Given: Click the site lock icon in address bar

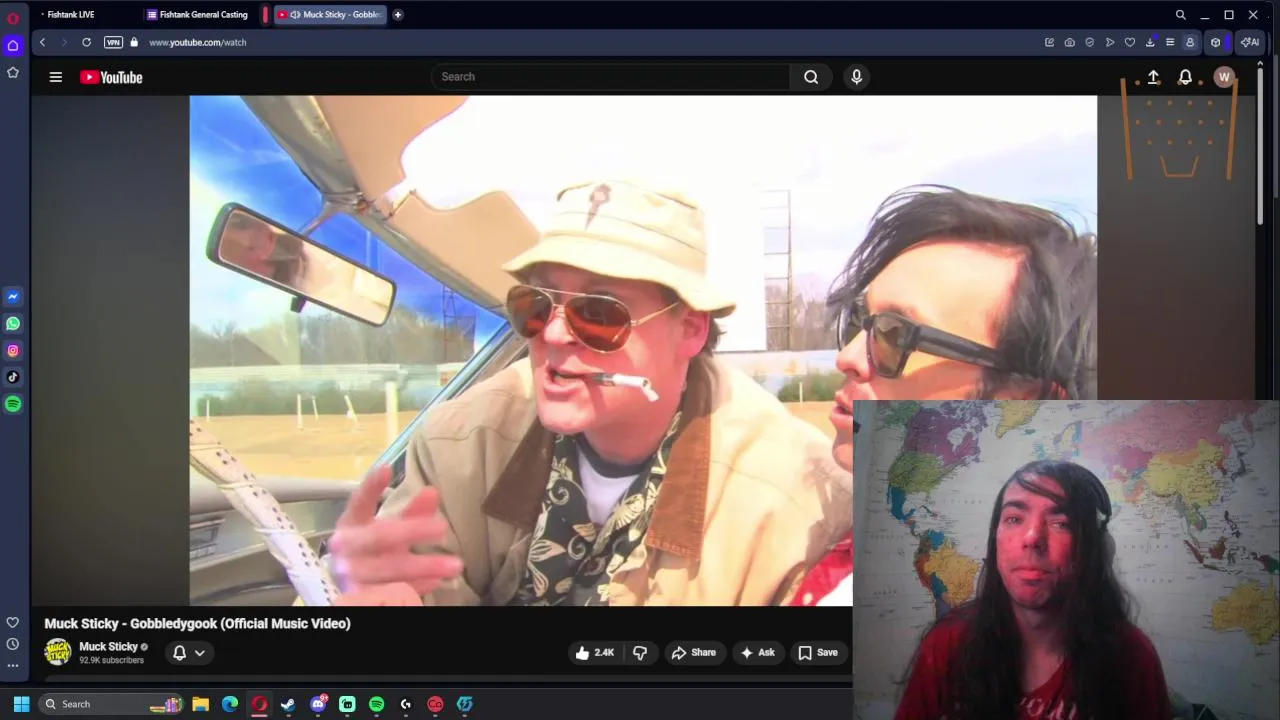Looking at the screenshot, I should click(x=134, y=42).
